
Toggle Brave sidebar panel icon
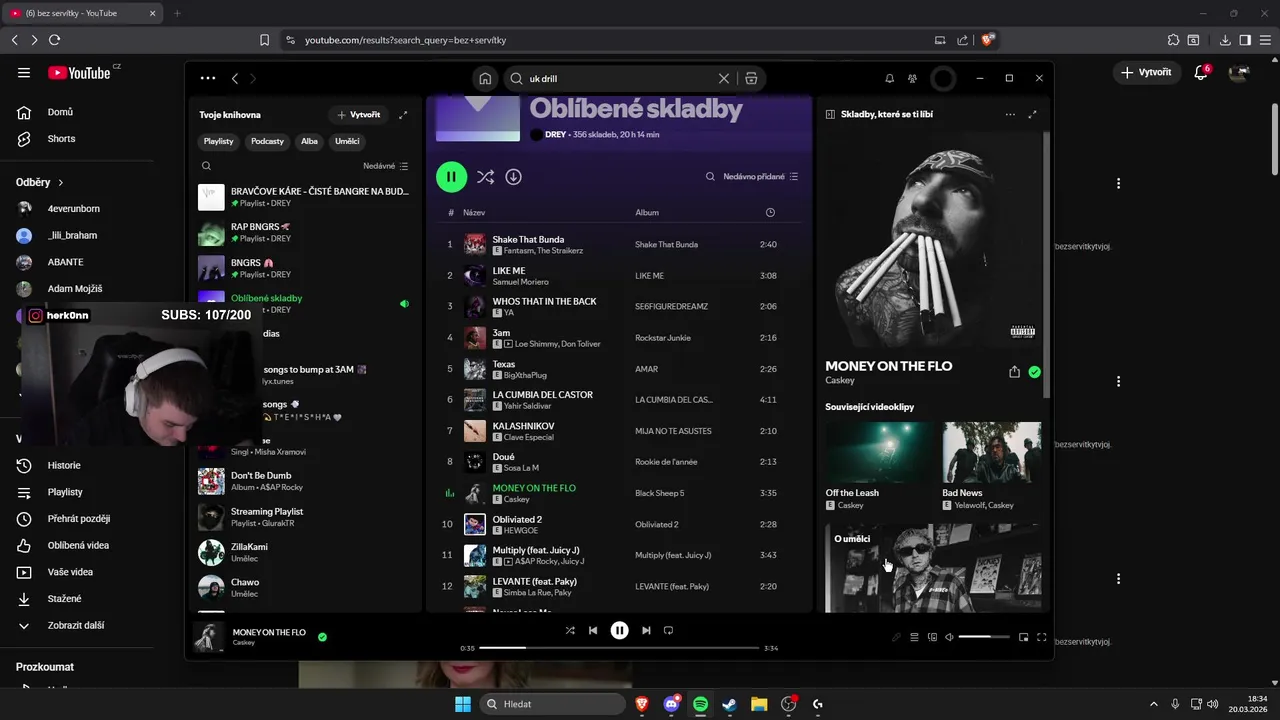(1245, 40)
